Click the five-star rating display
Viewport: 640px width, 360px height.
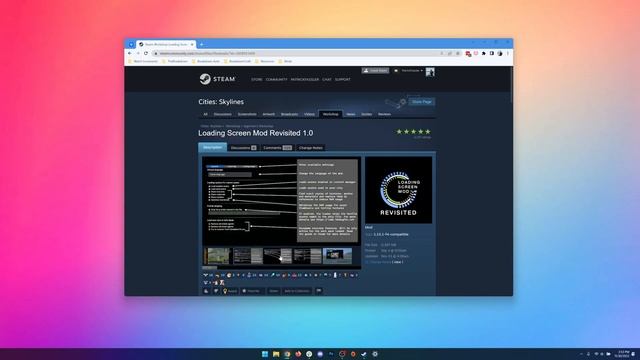(413, 131)
